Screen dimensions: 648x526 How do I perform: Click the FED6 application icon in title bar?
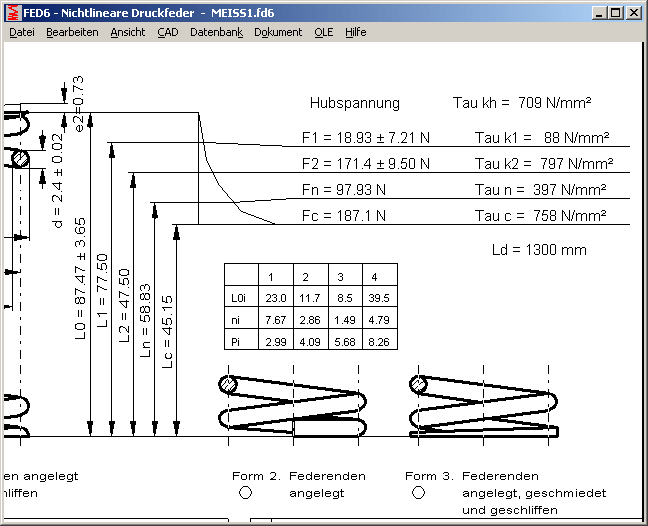pyautogui.click(x=12, y=13)
